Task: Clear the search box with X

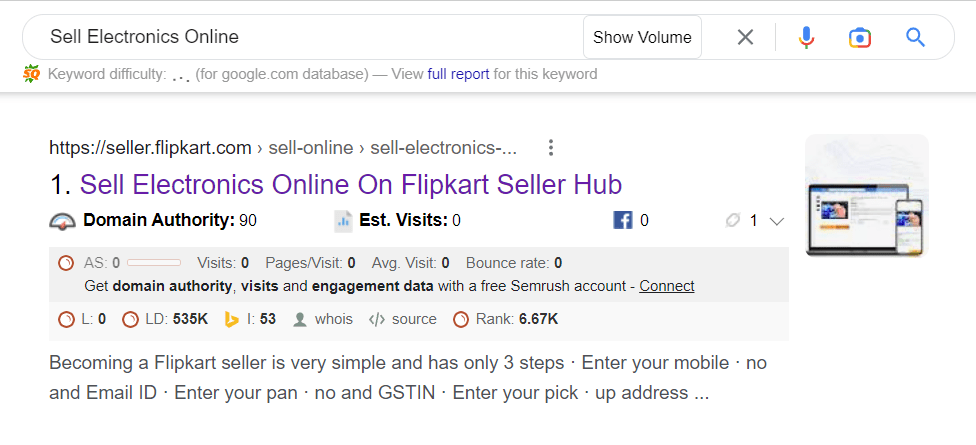Action: coord(745,37)
